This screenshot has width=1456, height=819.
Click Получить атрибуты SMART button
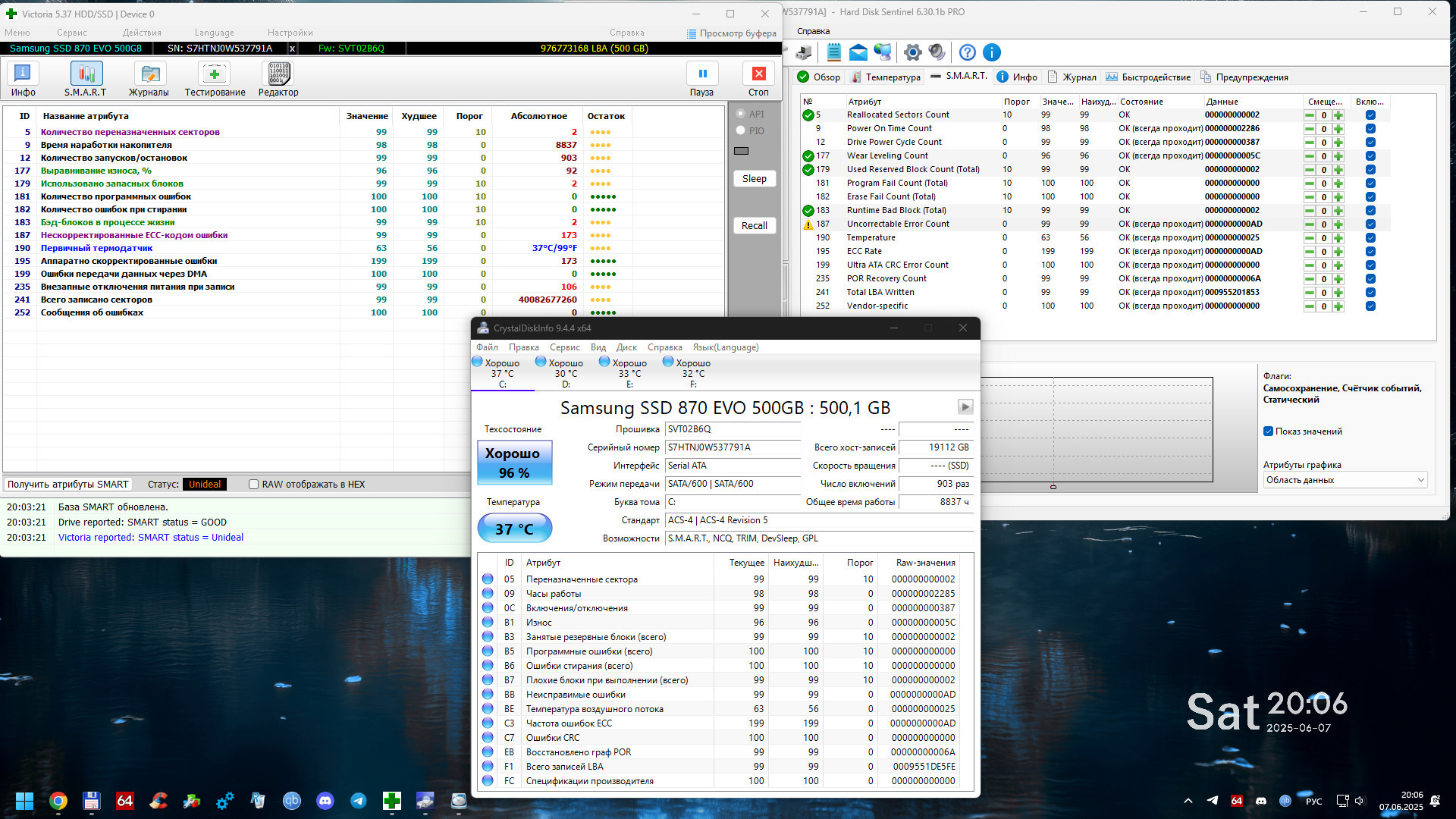68,485
